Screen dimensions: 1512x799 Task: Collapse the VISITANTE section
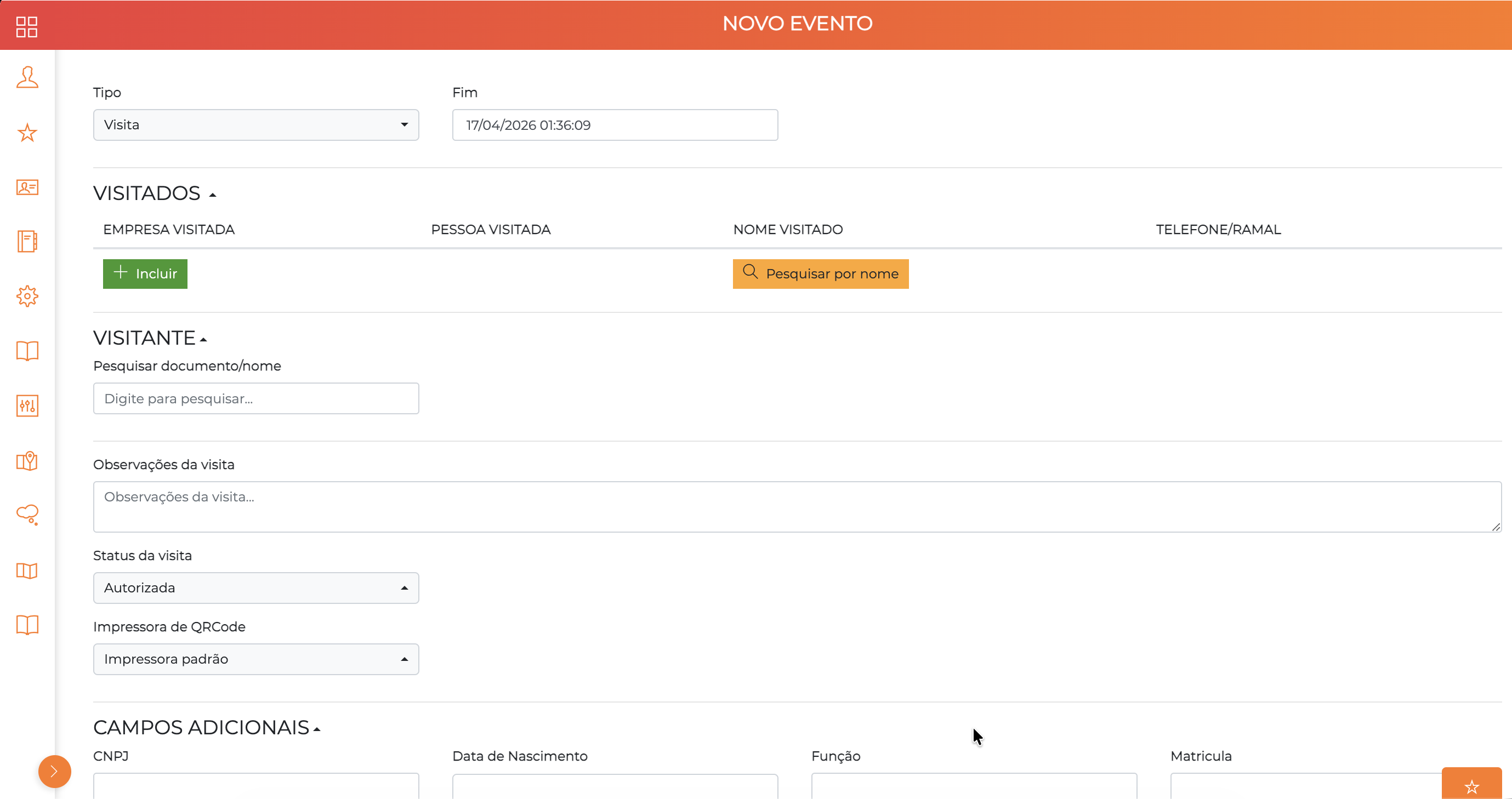tap(204, 340)
